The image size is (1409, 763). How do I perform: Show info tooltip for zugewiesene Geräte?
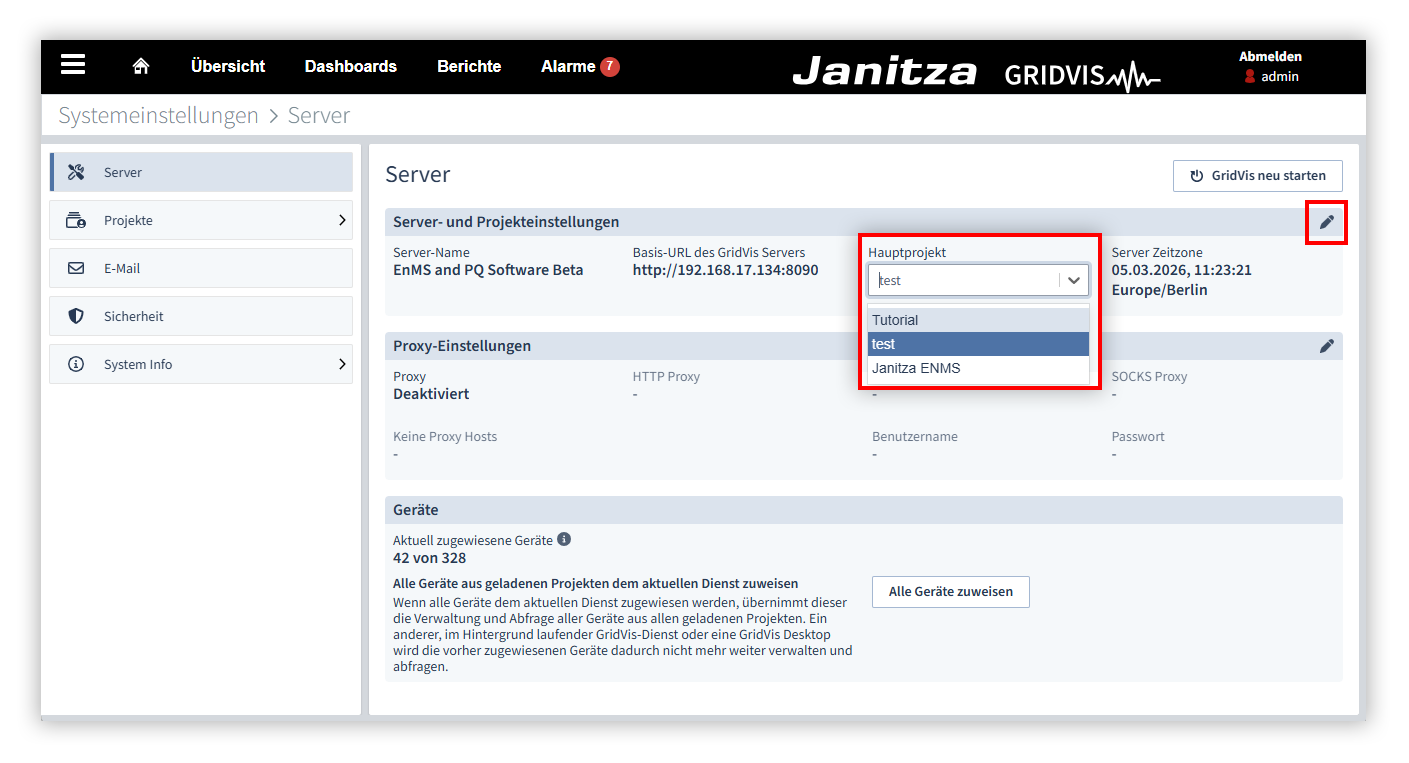tap(564, 539)
